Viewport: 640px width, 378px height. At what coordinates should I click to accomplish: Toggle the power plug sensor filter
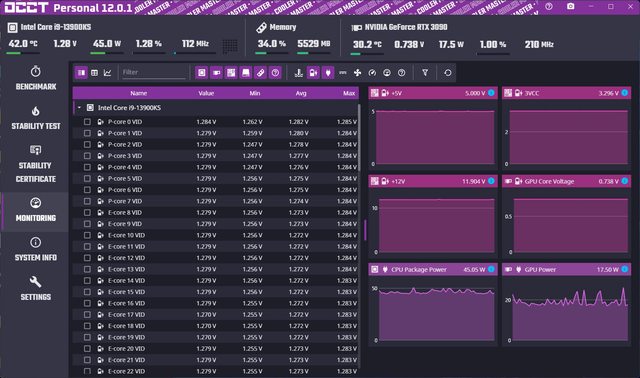click(328, 73)
